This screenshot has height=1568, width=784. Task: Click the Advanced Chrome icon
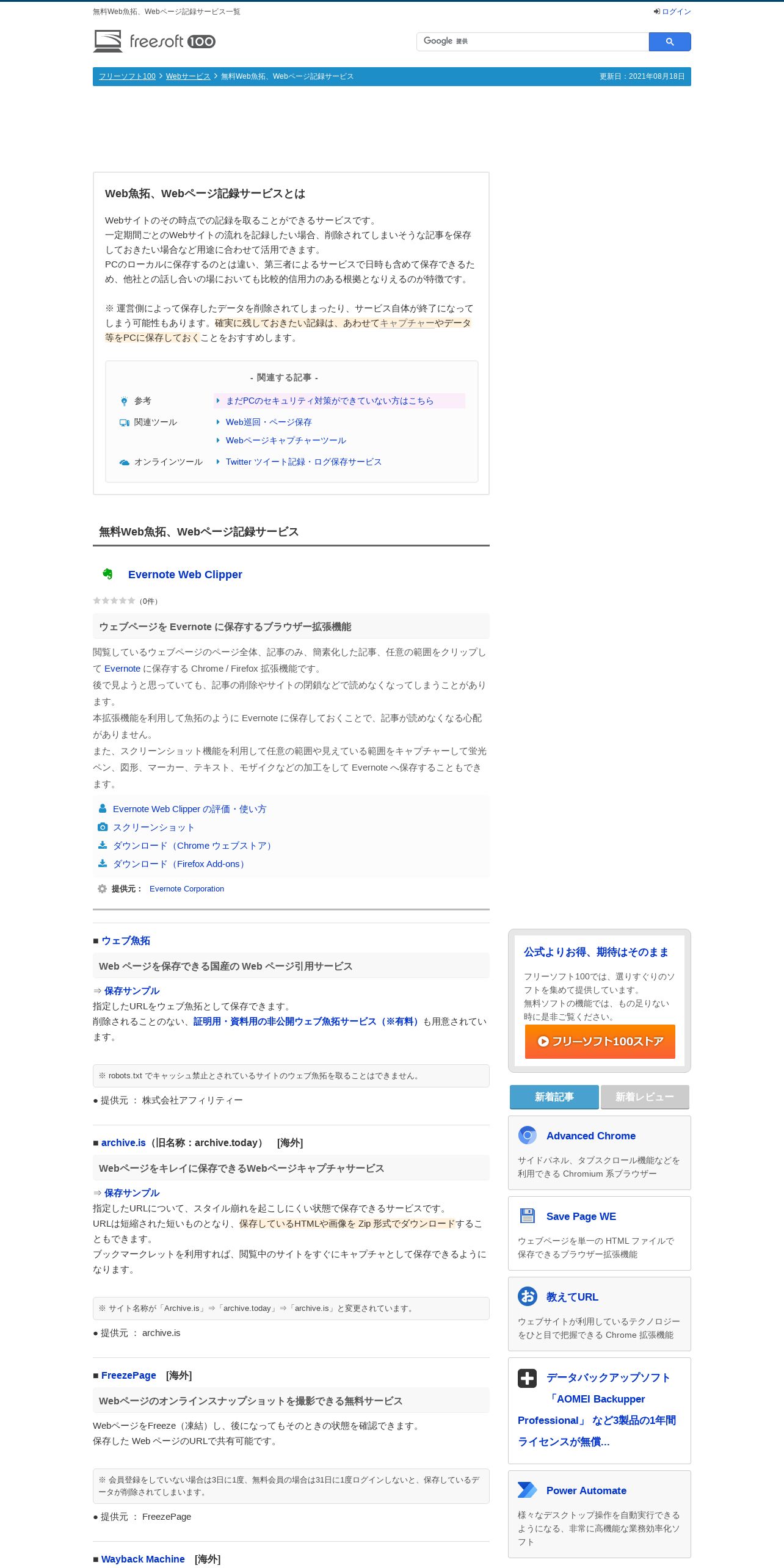click(x=528, y=1136)
